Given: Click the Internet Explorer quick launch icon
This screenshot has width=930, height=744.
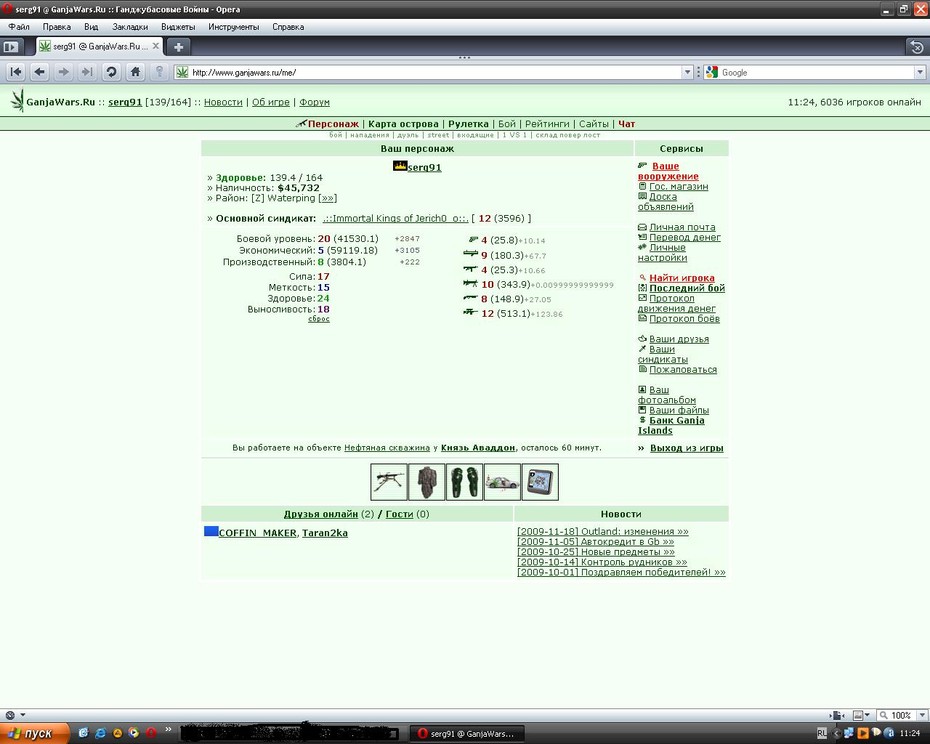Looking at the screenshot, I should tap(100, 733).
